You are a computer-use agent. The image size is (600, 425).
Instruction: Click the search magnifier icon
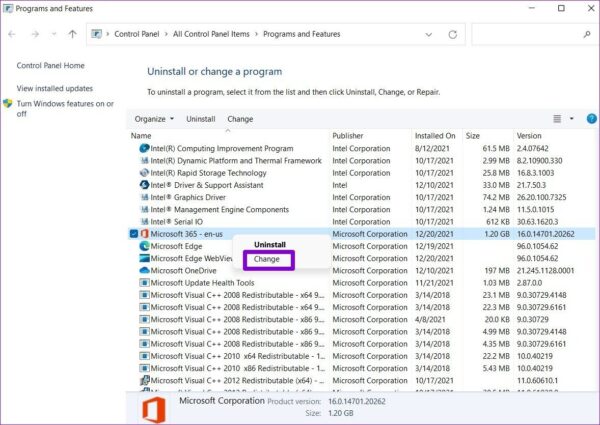(x=587, y=34)
